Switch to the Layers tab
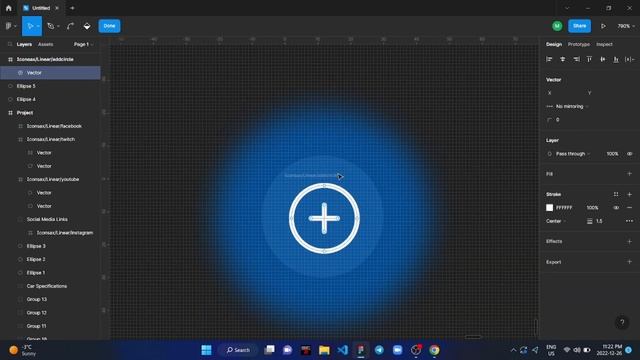 [24, 44]
